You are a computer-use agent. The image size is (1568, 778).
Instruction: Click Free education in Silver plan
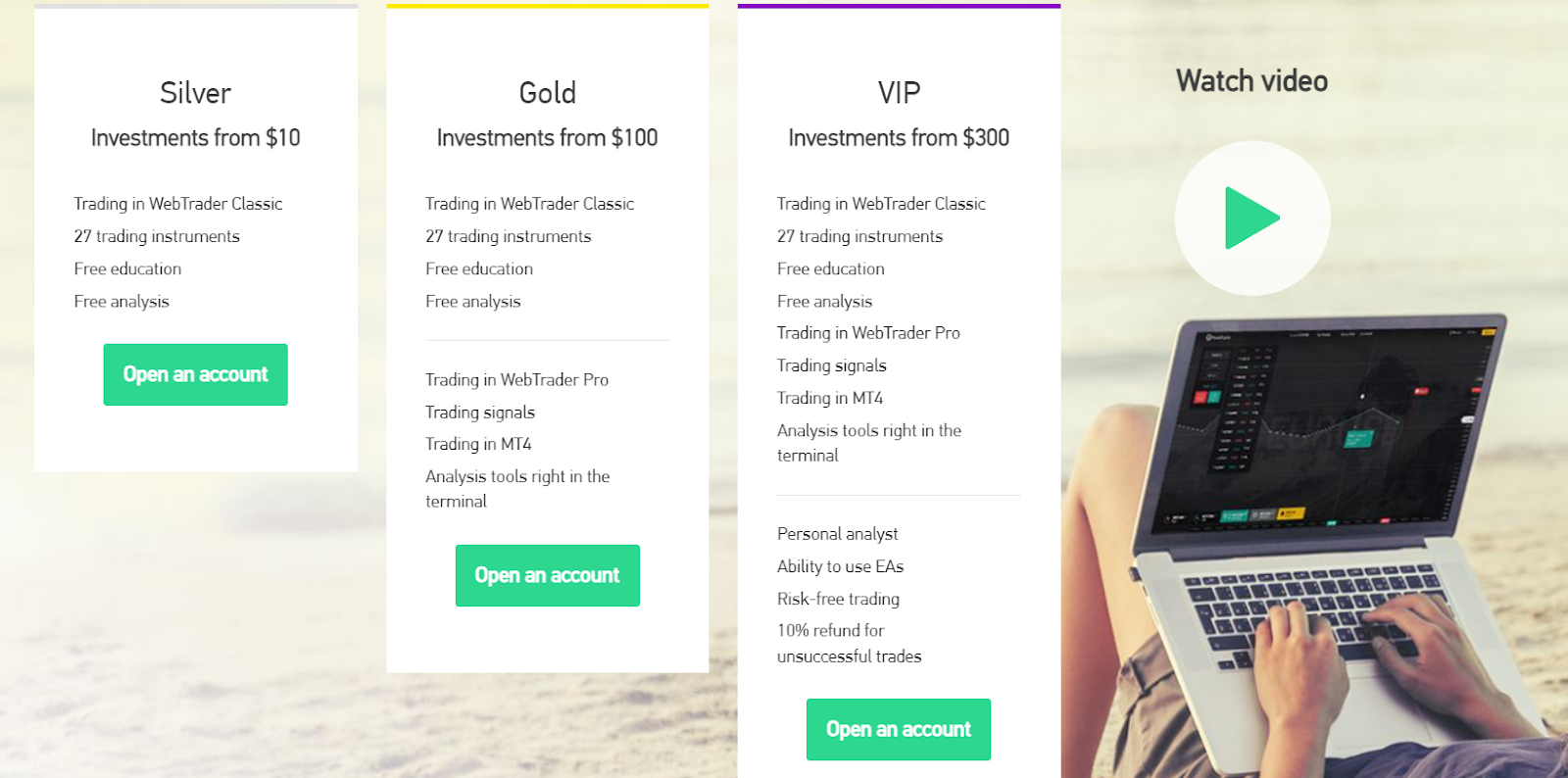[x=127, y=268]
